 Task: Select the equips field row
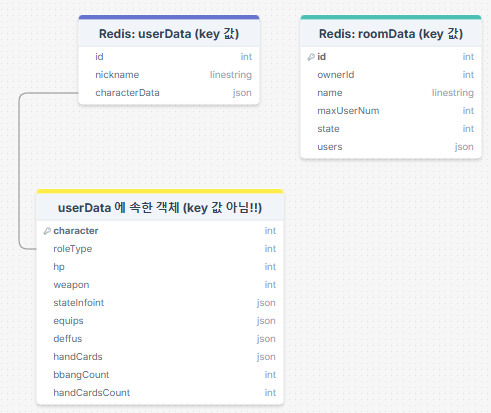(x=160, y=321)
